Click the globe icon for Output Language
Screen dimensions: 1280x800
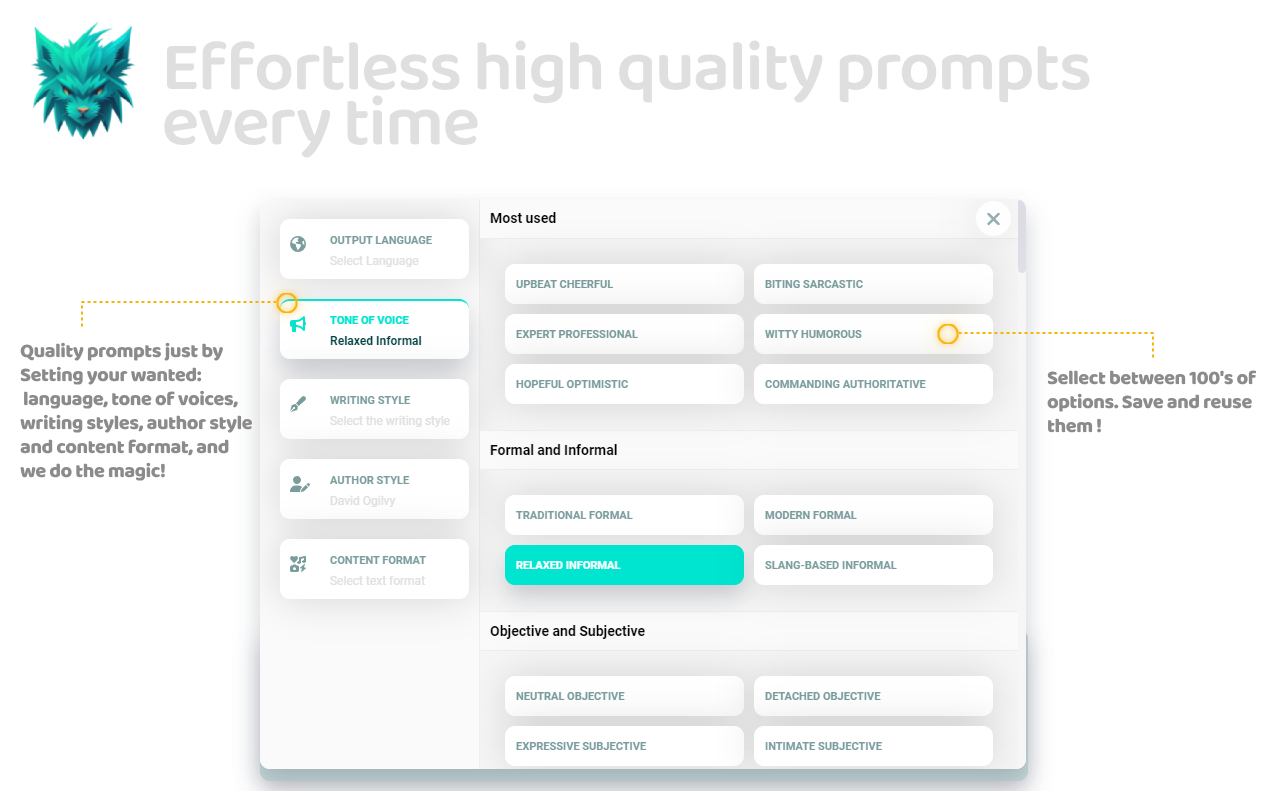(298, 244)
